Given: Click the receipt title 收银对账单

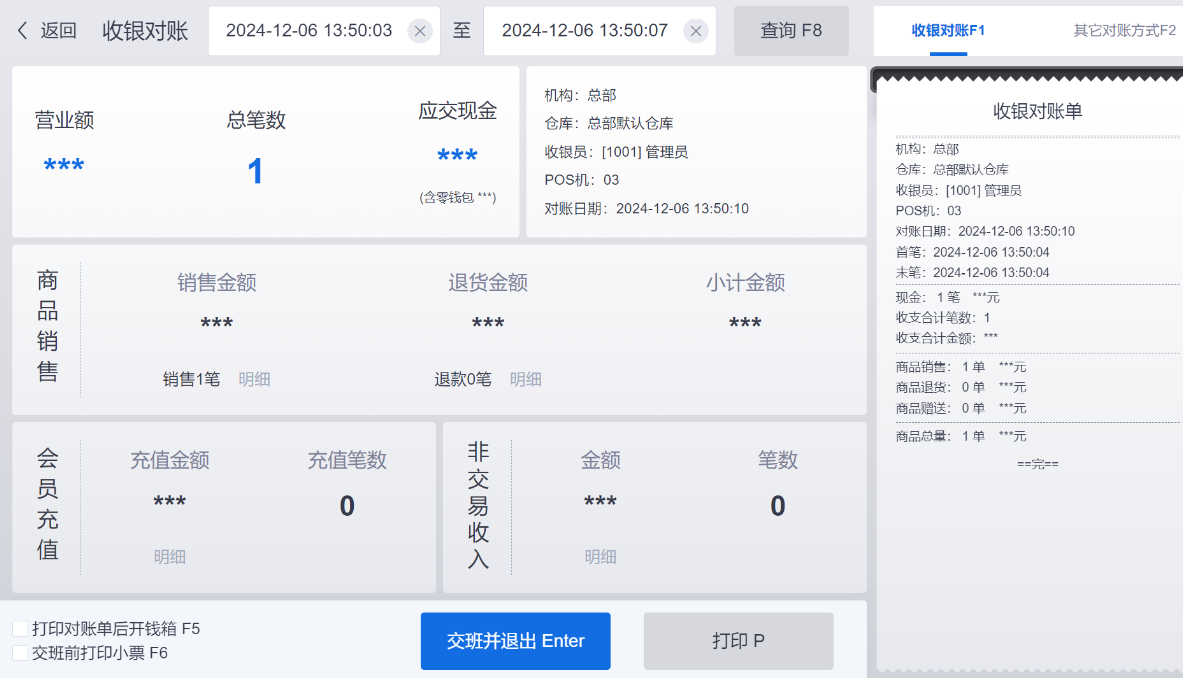Looking at the screenshot, I should [1037, 112].
